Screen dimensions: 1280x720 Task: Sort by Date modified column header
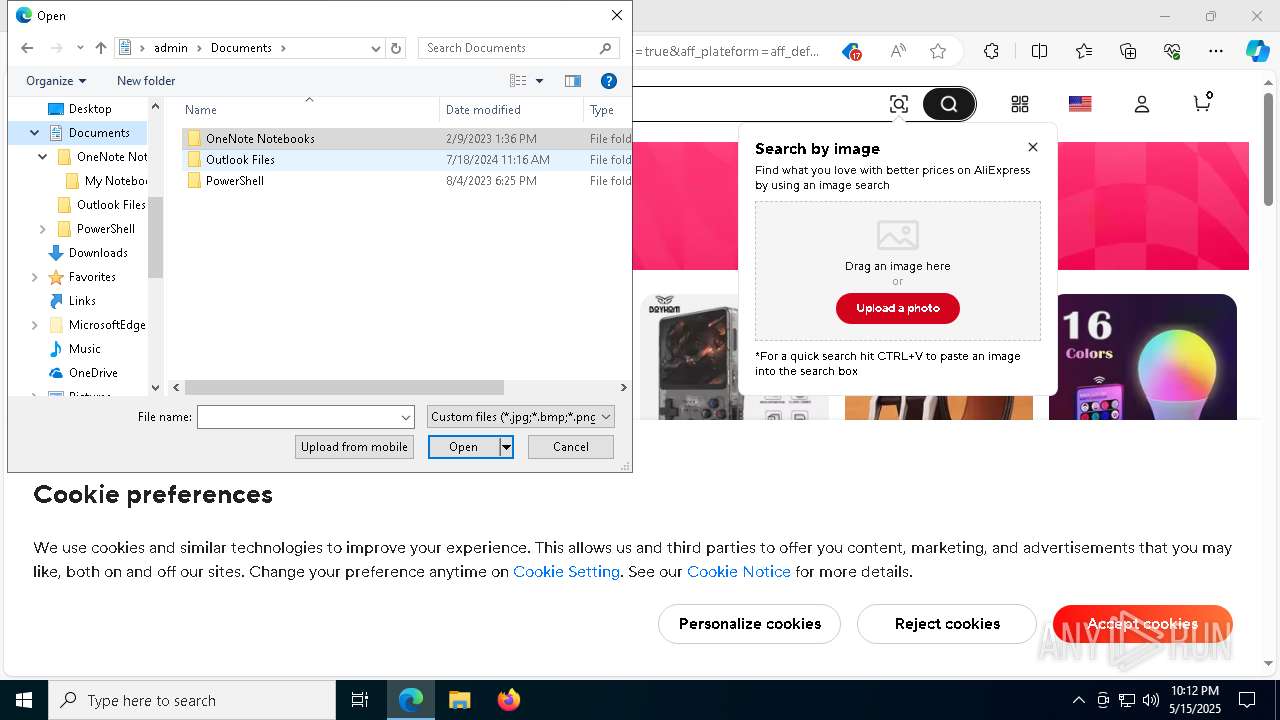click(x=511, y=110)
